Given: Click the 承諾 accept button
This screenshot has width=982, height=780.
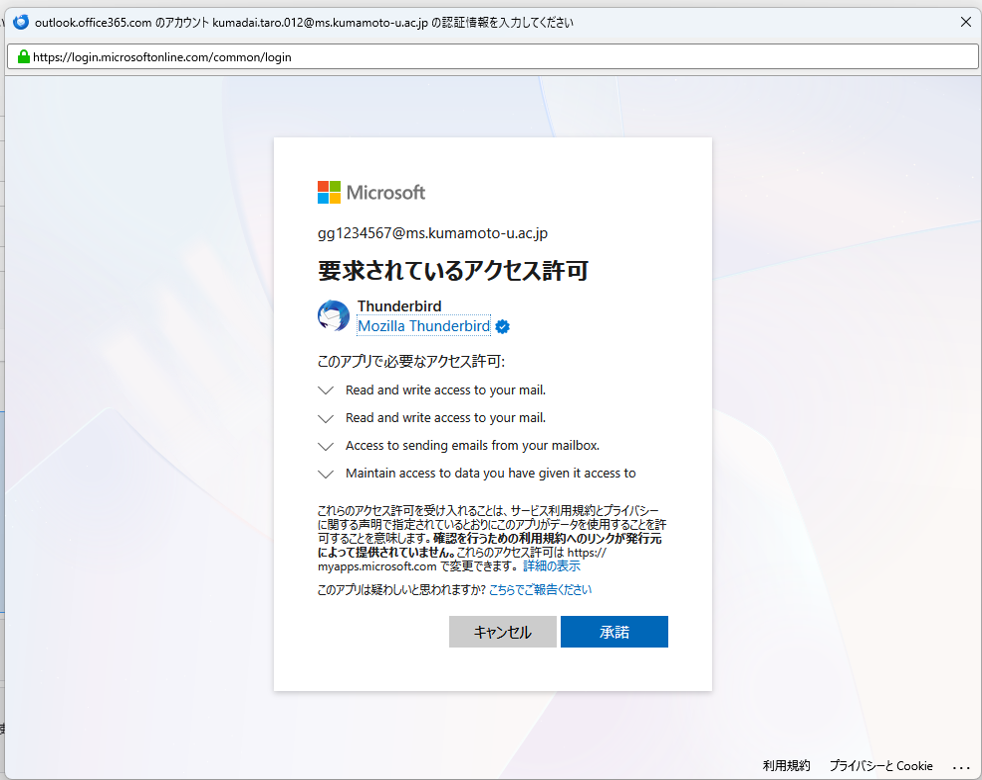Looking at the screenshot, I should pos(614,632).
